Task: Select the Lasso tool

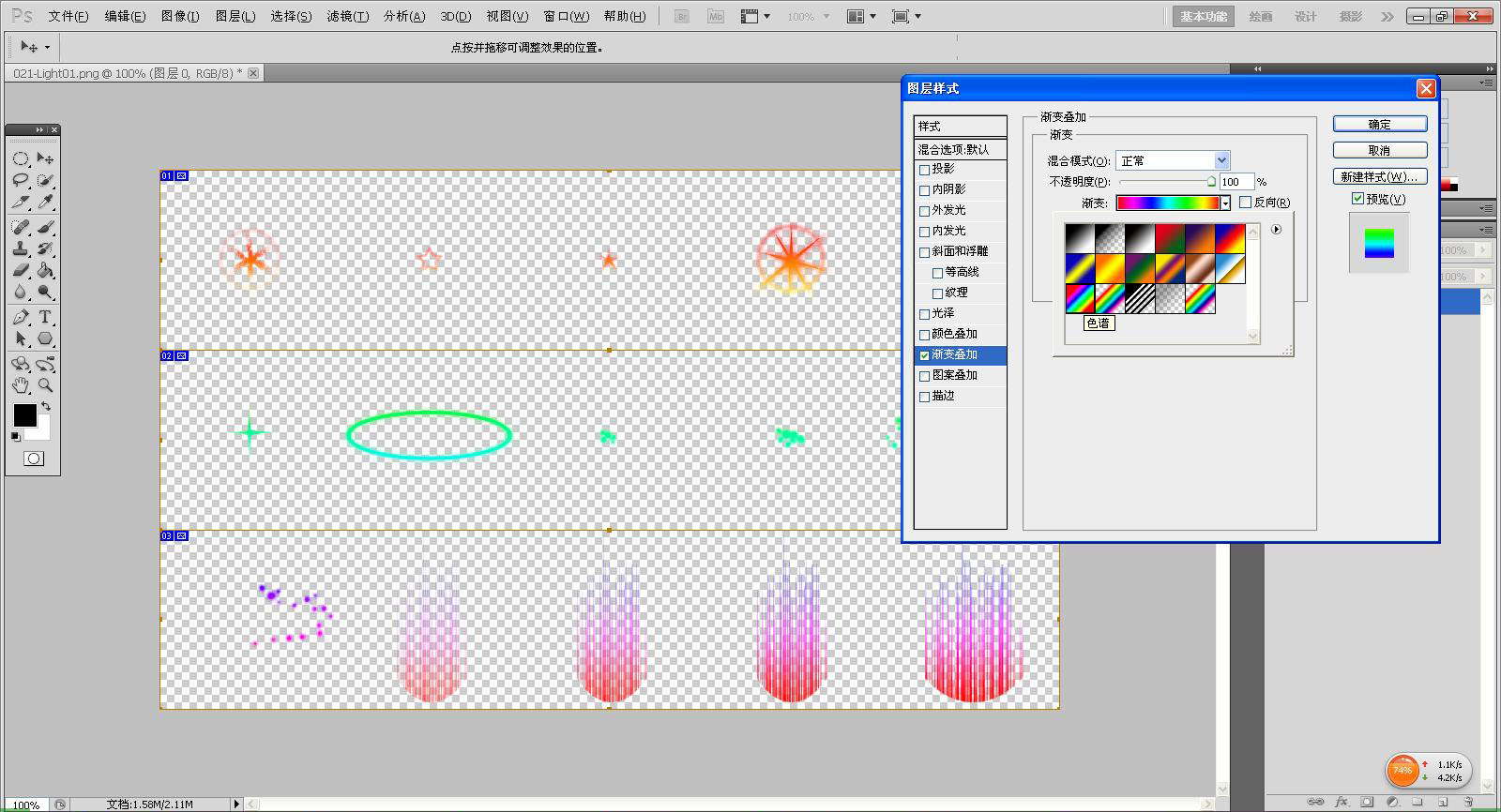Action: pyautogui.click(x=21, y=180)
